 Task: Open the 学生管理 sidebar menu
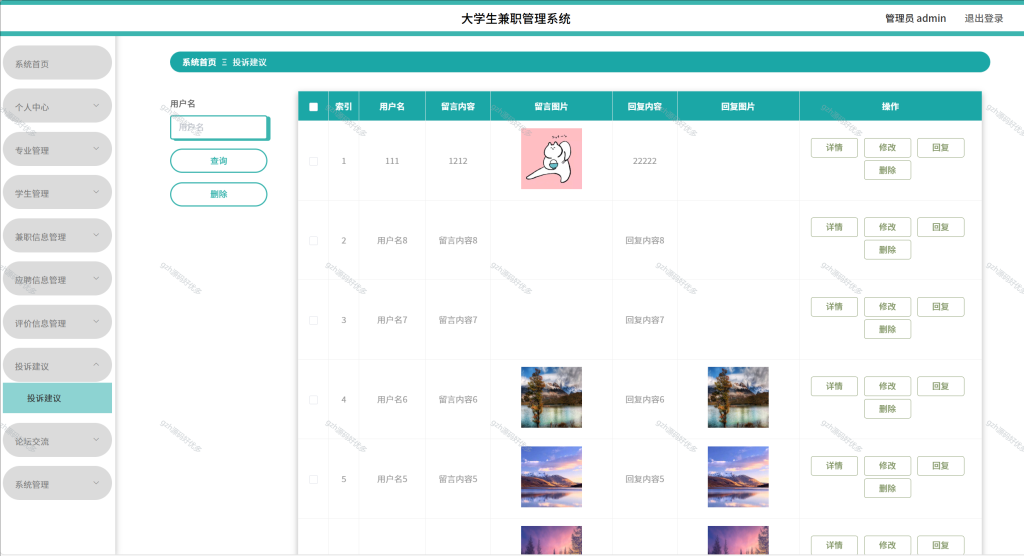[x=57, y=192]
